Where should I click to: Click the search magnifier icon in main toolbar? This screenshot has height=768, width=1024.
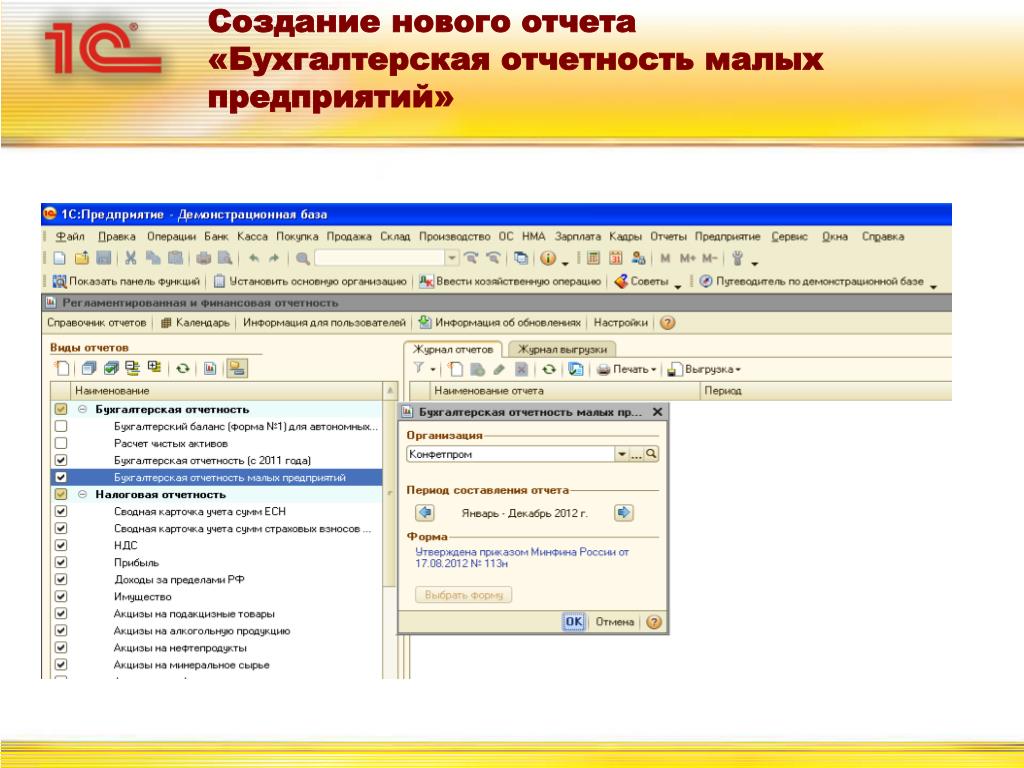[302, 258]
